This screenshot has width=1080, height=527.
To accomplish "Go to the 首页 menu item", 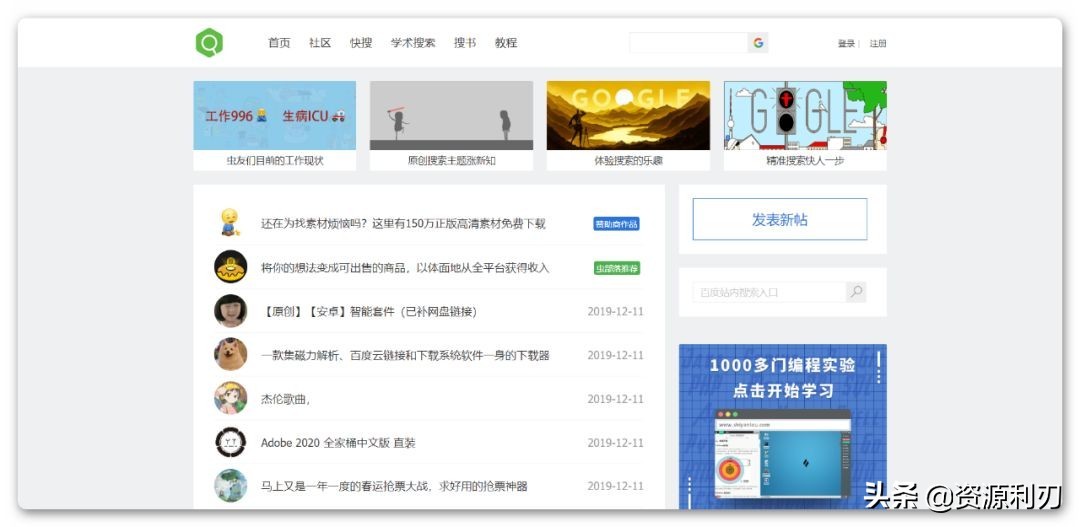I will [279, 43].
